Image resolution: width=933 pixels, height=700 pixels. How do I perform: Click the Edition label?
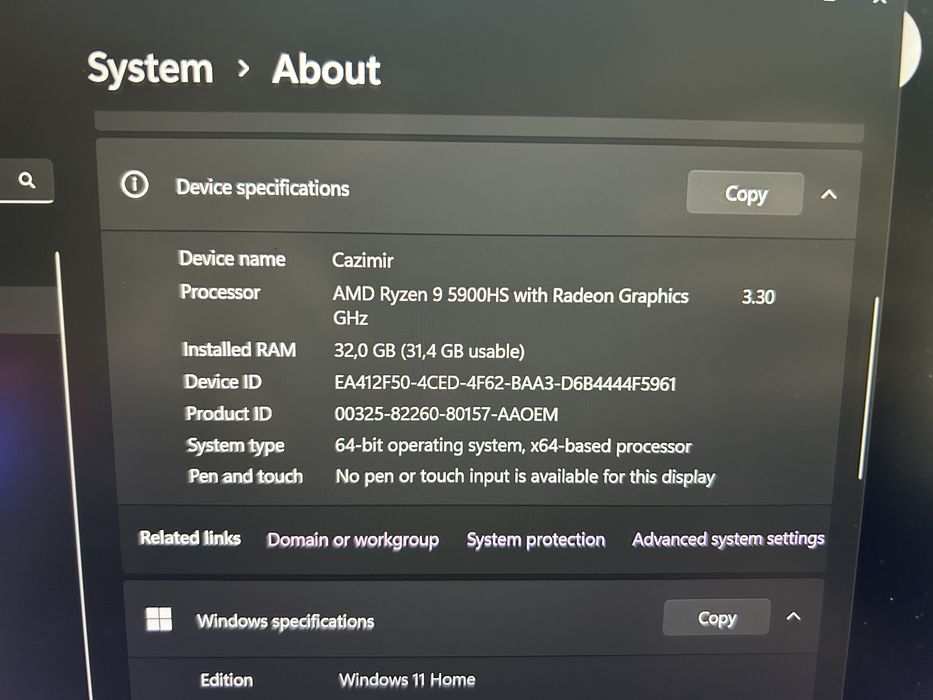(x=227, y=680)
